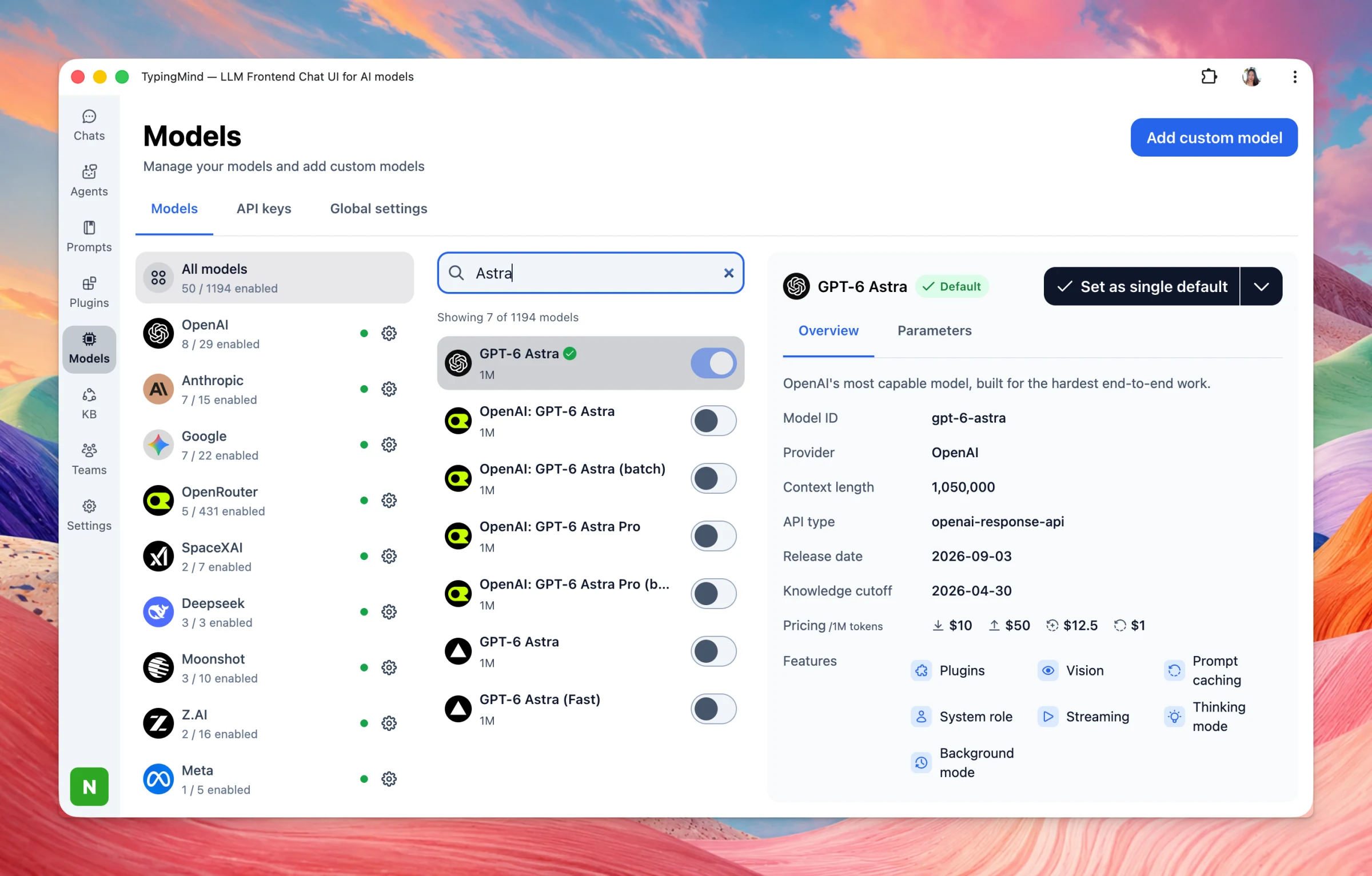Disable the GPT-6 Astra OpenAI toggle
Viewport: 1372px width, 876px height.
(713, 363)
